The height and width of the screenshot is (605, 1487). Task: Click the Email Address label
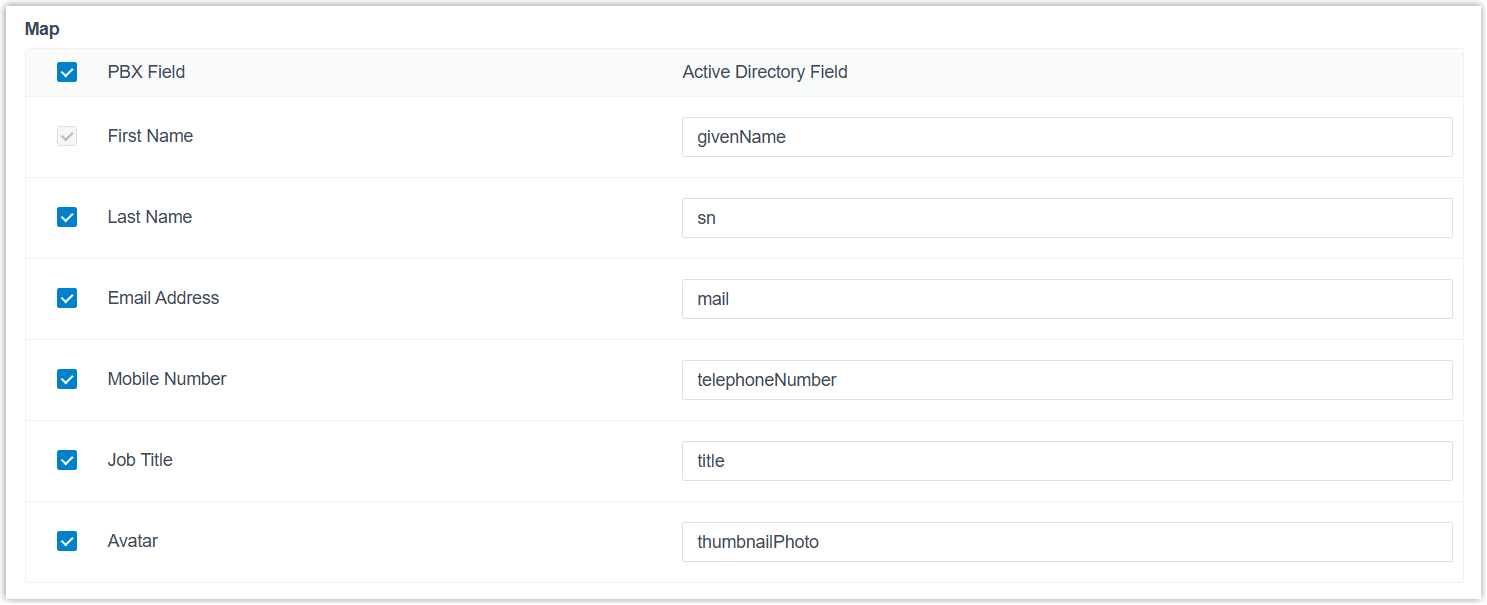(163, 298)
